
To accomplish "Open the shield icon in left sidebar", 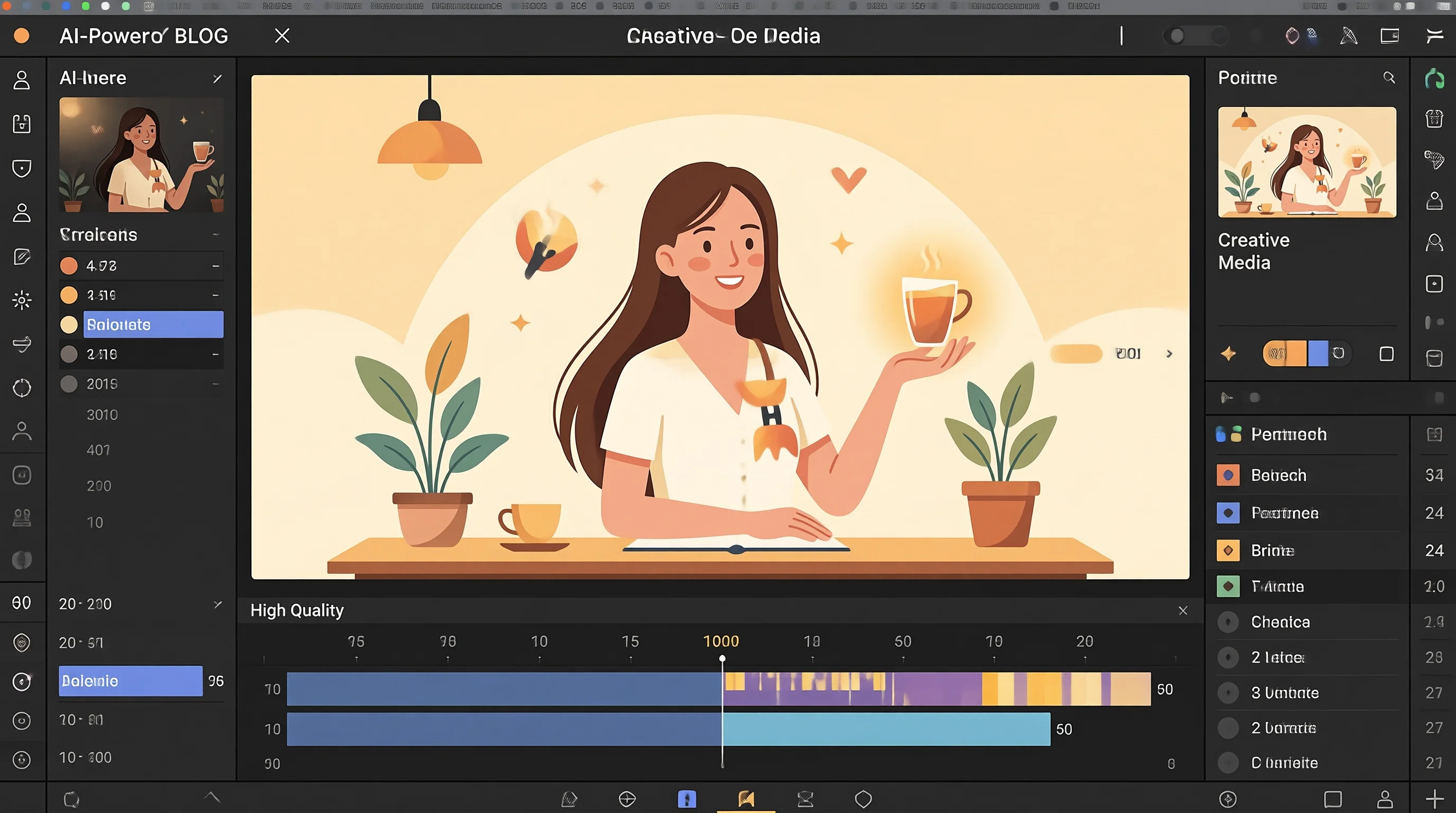I will click(22, 168).
